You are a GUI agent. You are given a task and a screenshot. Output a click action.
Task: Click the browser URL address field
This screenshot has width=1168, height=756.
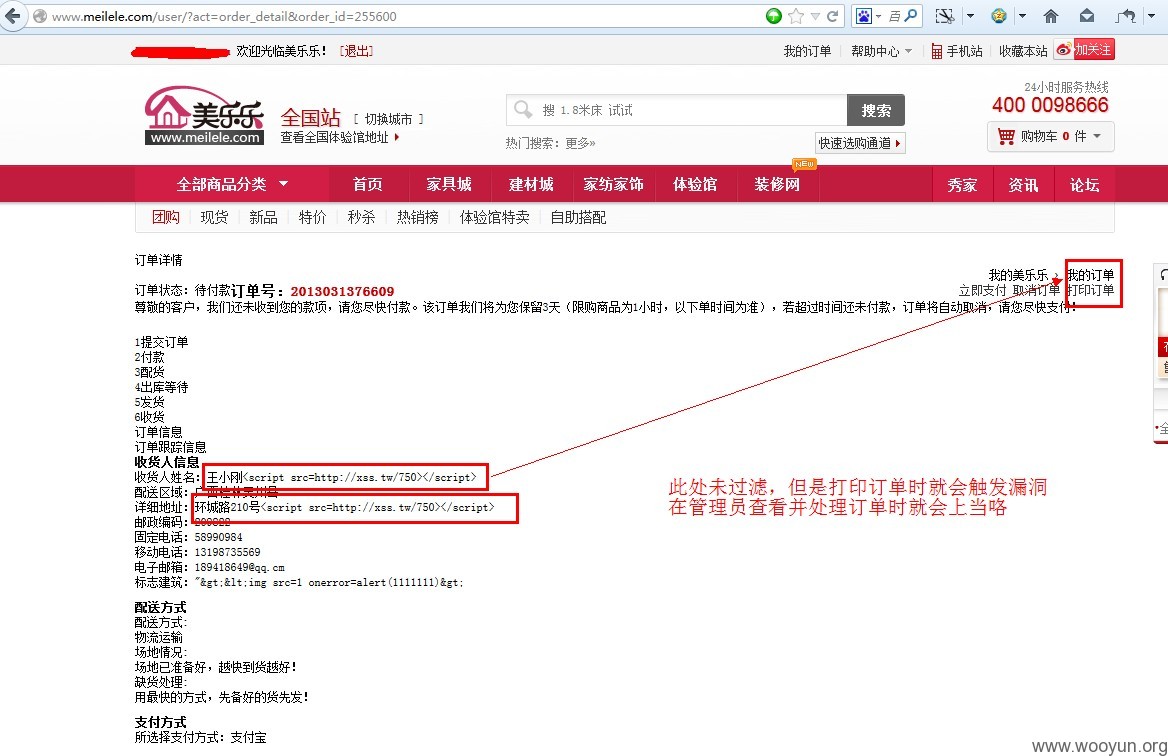[402, 16]
